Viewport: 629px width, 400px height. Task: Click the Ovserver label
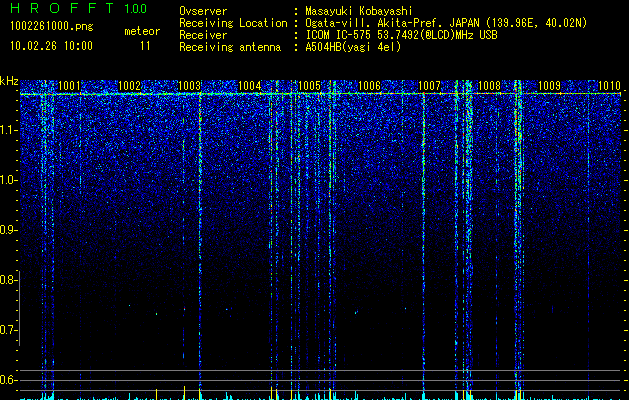pyautogui.click(x=203, y=11)
